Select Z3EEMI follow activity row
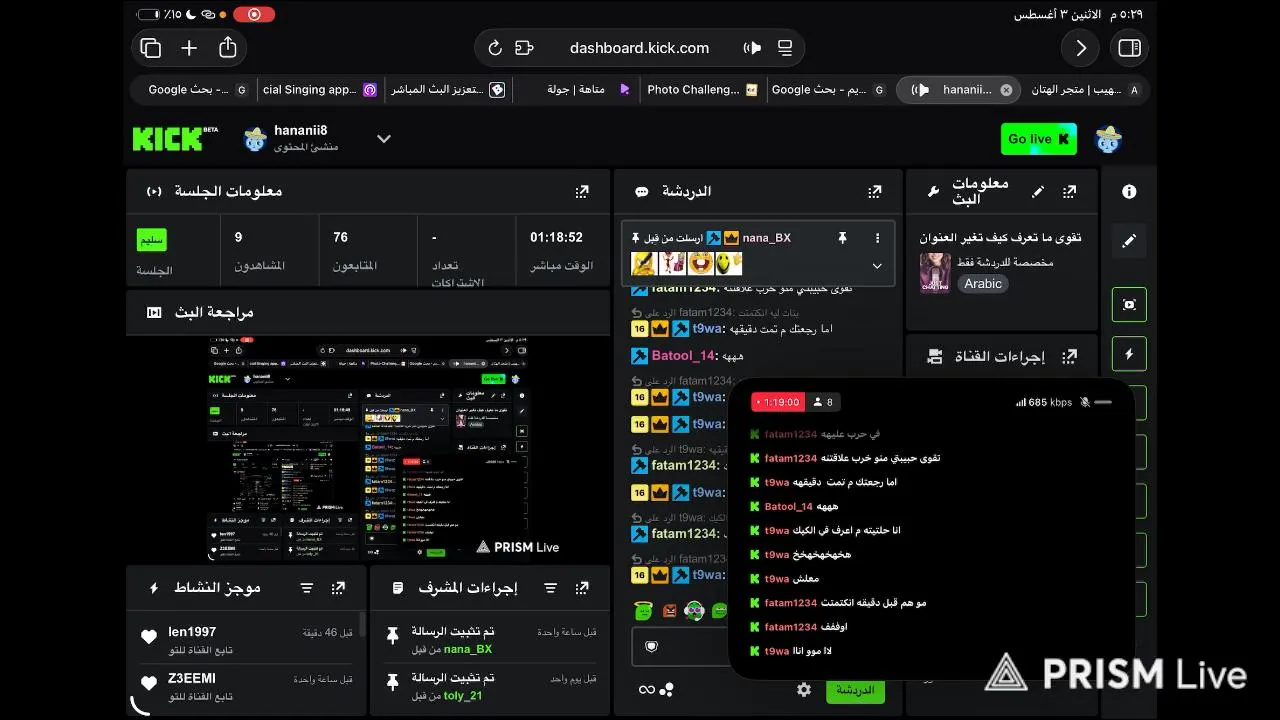 246,687
